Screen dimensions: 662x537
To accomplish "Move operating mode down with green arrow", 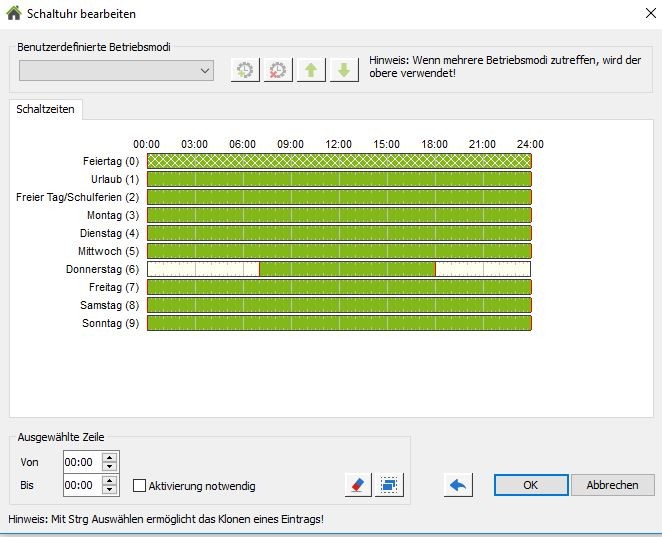I will click(344, 70).
